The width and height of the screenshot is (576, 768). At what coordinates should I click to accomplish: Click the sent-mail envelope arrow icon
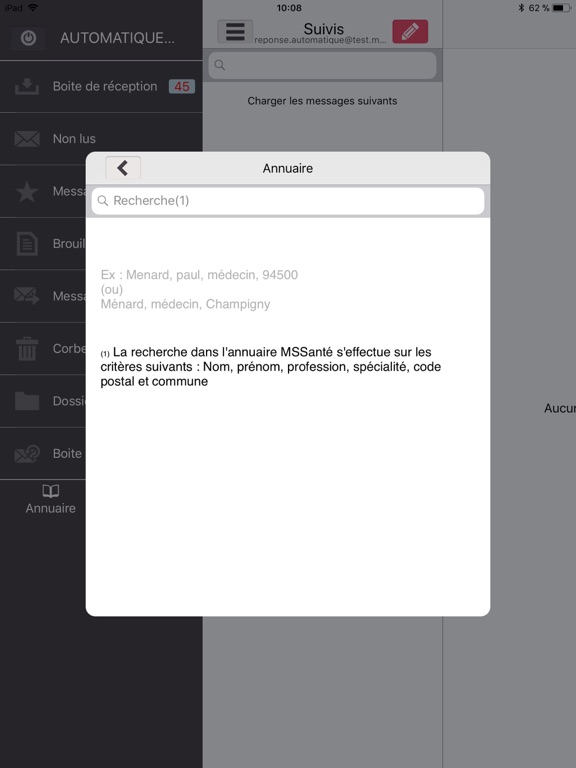27,296
